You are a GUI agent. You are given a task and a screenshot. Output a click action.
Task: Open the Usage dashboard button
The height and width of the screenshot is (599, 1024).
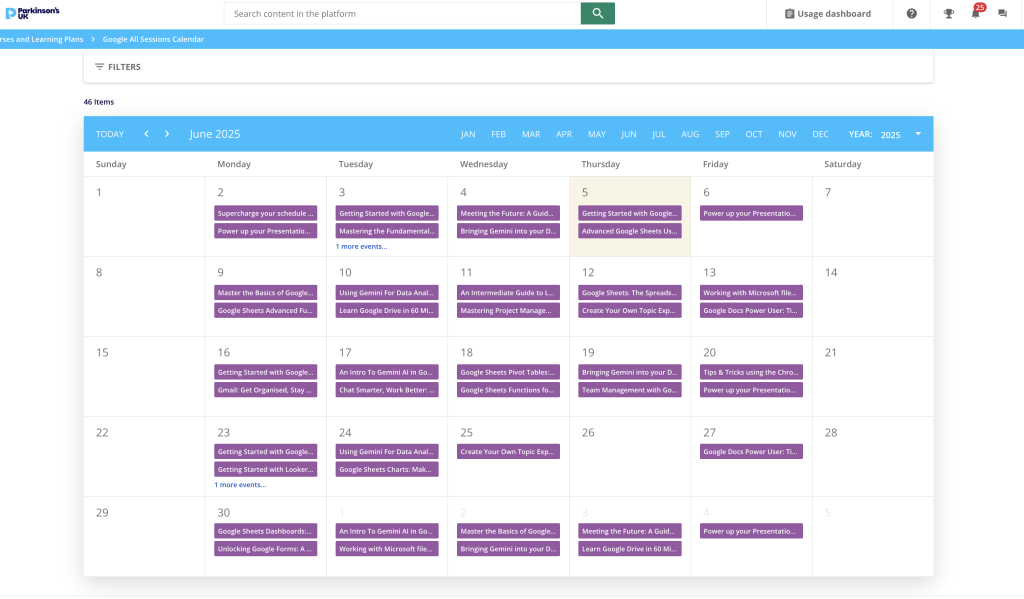point(827,14)
